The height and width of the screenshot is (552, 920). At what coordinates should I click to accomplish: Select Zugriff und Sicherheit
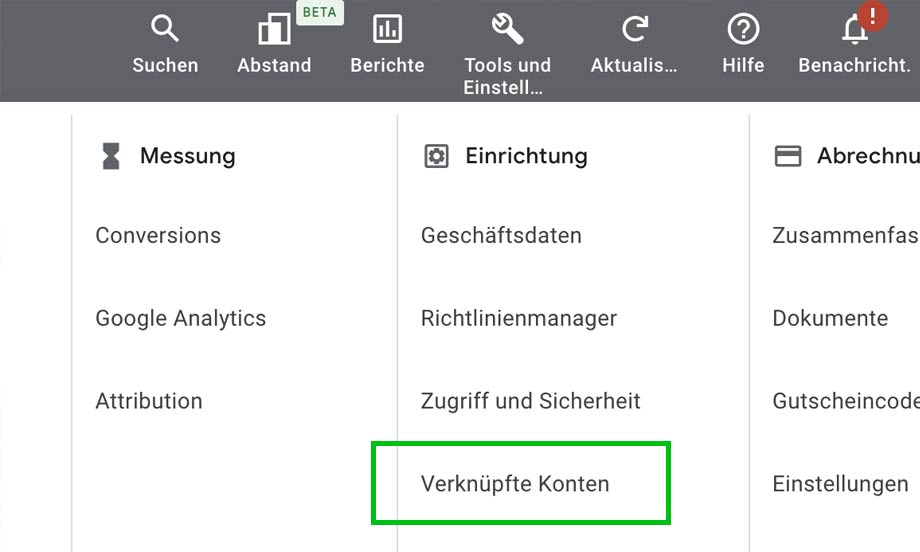point(531,401)
